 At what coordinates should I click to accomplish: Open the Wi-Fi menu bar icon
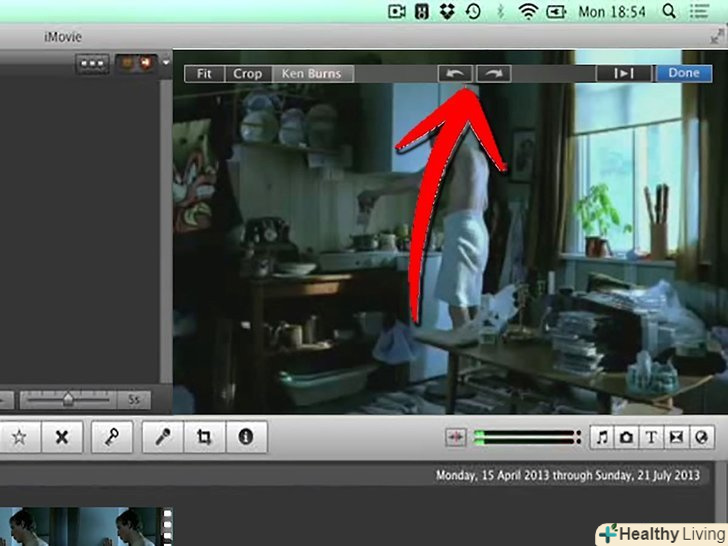coord(528,11)
